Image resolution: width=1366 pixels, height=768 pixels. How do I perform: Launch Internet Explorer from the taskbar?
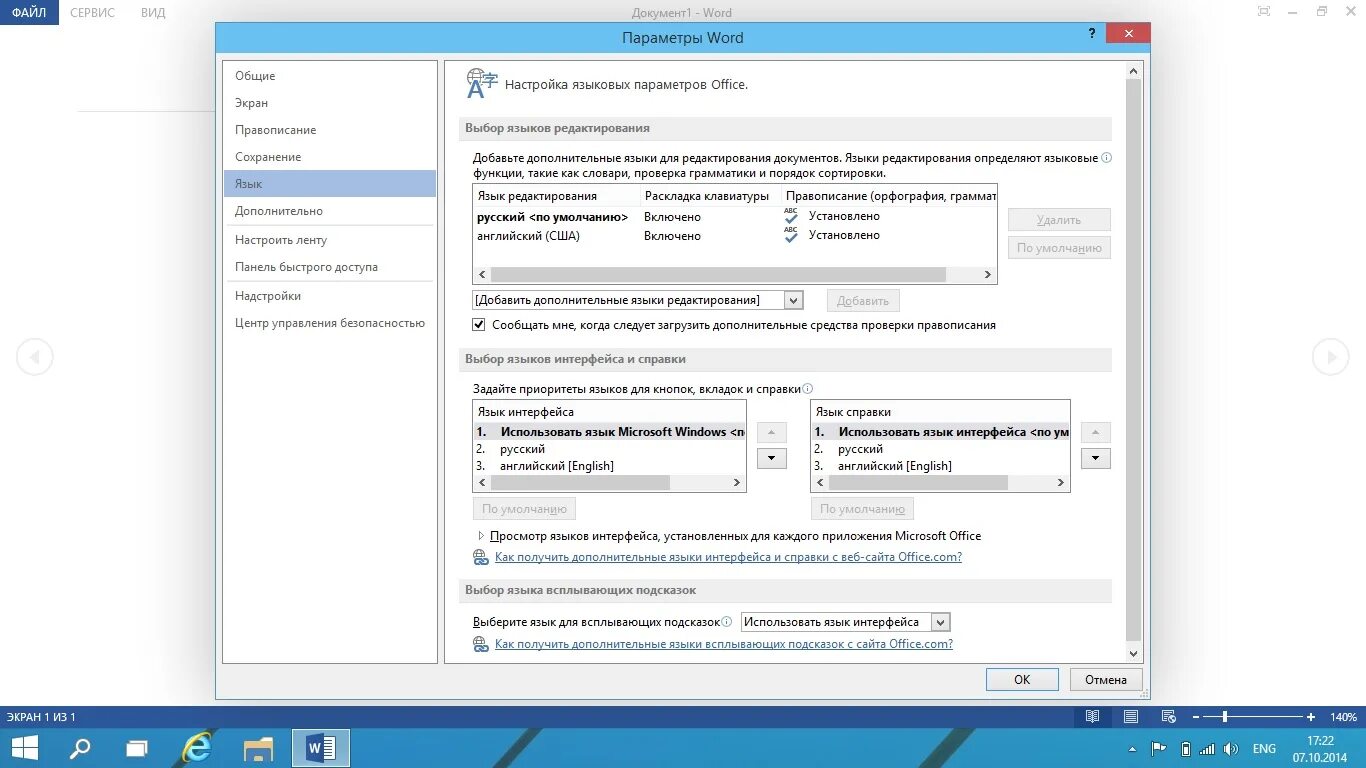pos(198,748)
